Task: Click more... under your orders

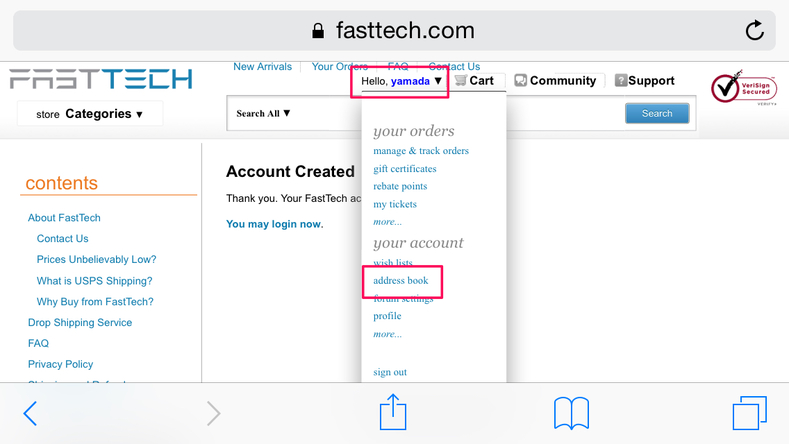Action: point(387,221)
